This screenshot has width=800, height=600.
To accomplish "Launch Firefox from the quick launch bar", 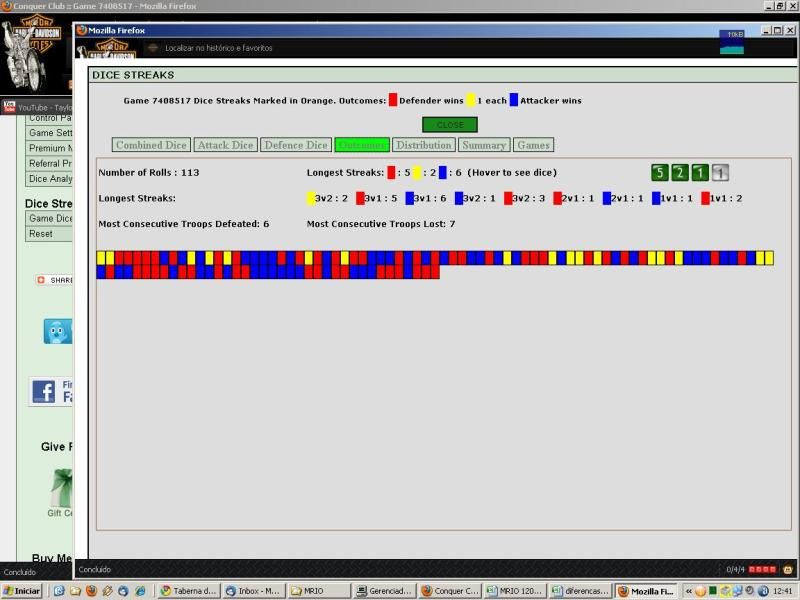I will click(x=91, y=591).
